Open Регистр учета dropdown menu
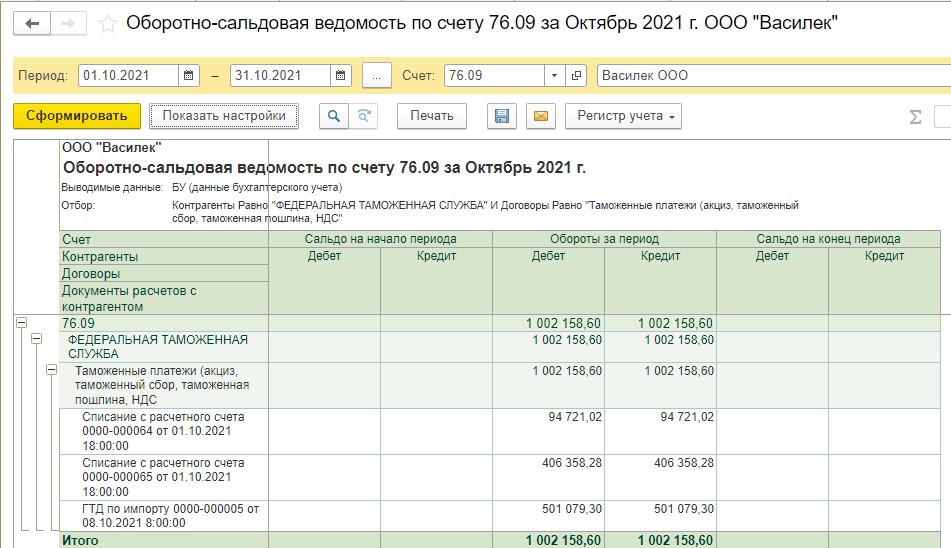Viewport: 951px width, 548px height. [623, 116]
